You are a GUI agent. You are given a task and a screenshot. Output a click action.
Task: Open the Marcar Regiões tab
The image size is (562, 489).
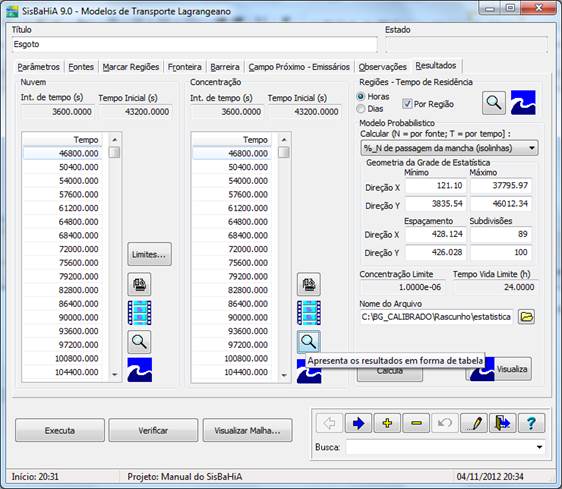pyautogui.click(x=131, y=67)
